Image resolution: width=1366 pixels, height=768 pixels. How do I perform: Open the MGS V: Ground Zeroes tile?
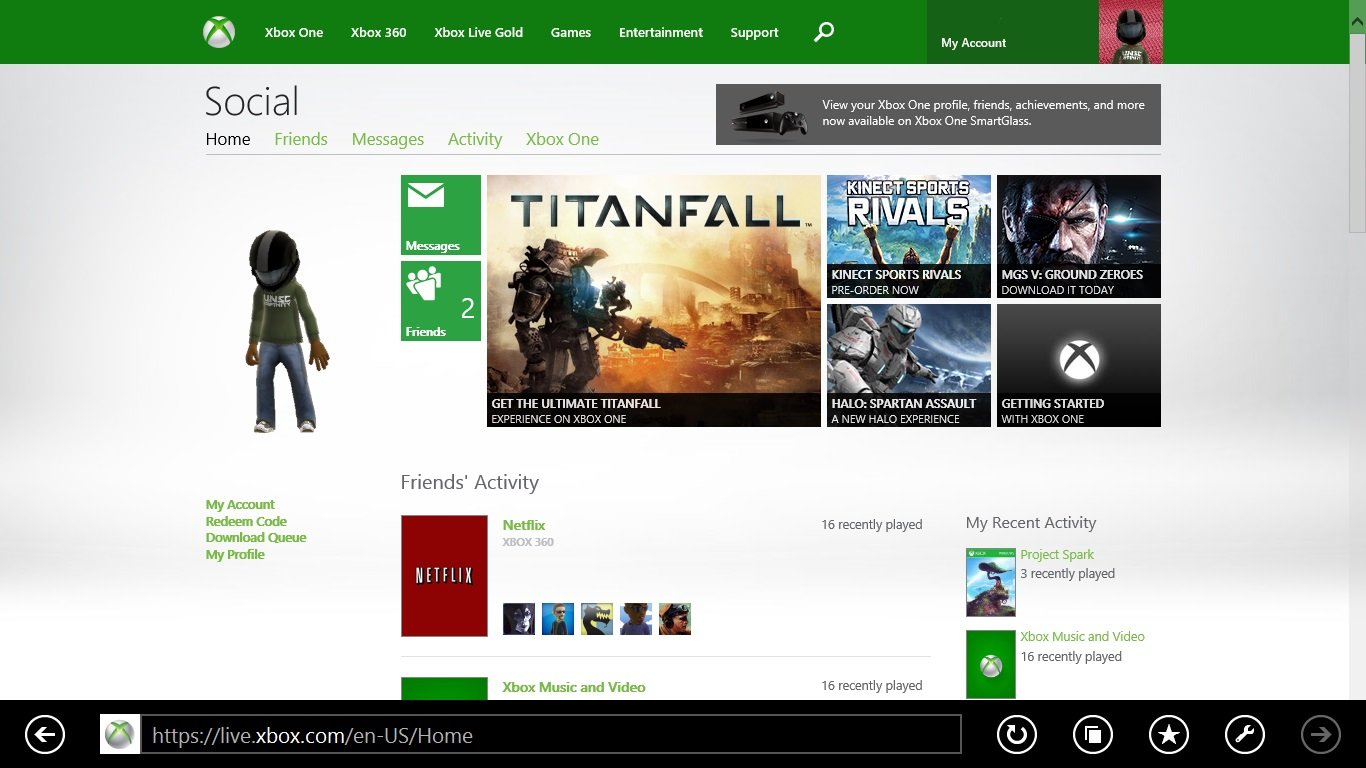1079,236
